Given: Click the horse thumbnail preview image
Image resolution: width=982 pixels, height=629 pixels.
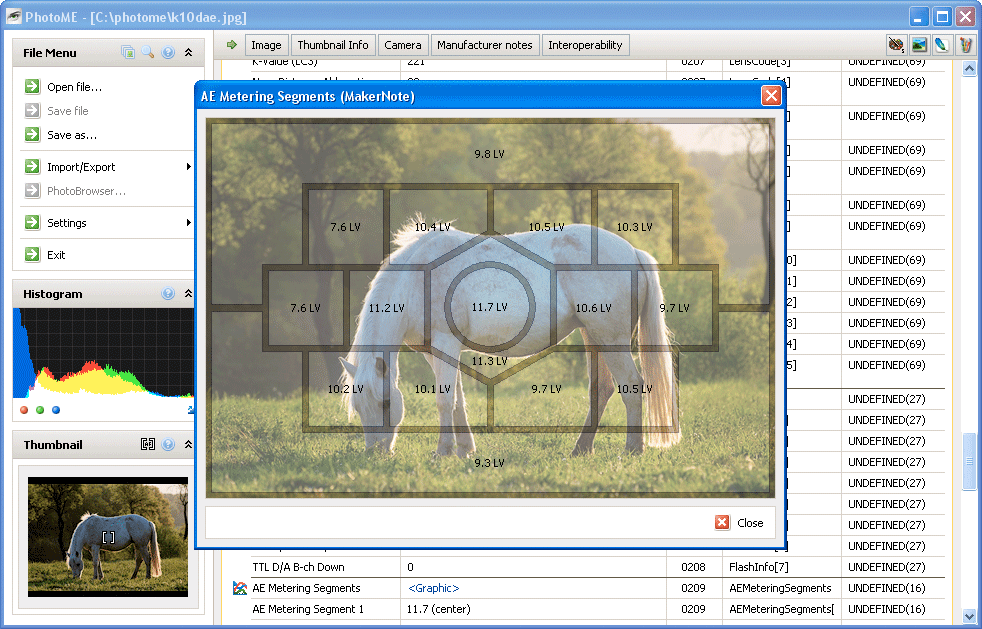Looking at the screenshot, I should (108, 537).
